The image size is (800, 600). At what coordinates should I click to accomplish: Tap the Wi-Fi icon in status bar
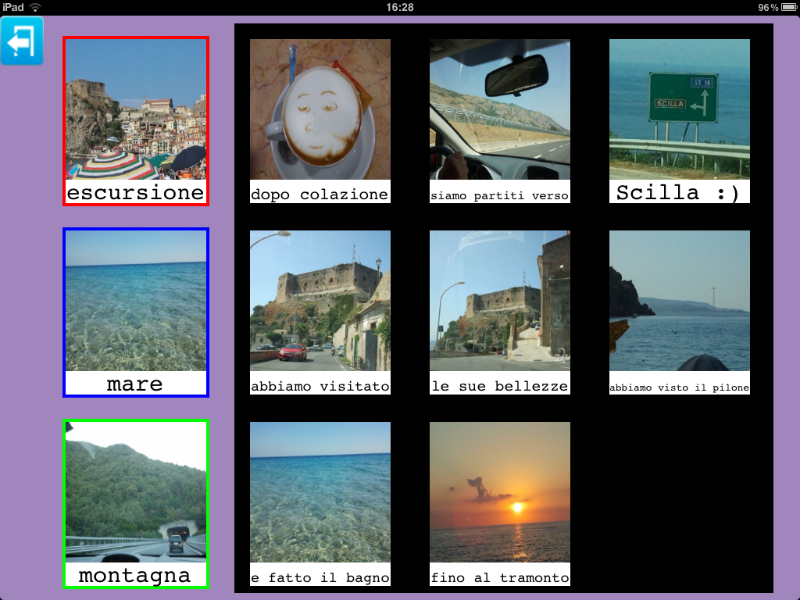(x=36, y=7)
